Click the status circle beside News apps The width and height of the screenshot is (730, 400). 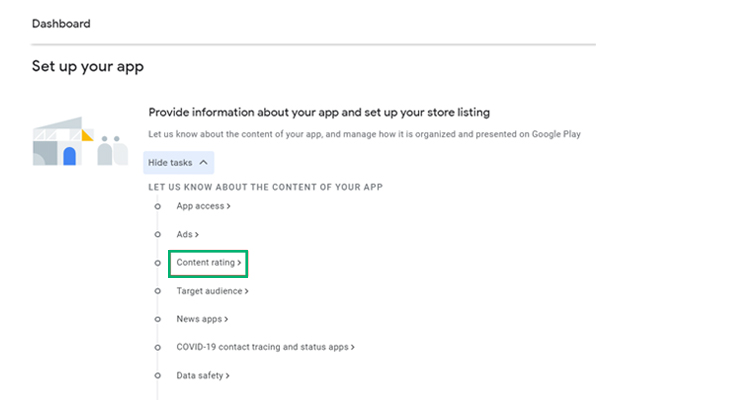tap(158, 319)
